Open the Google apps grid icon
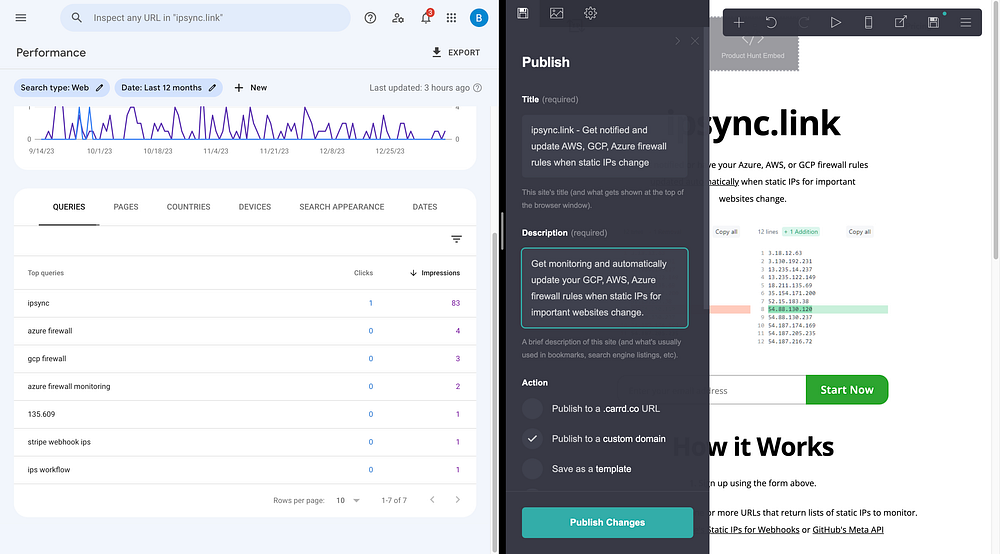1000x554 pixels. [452, 18]
